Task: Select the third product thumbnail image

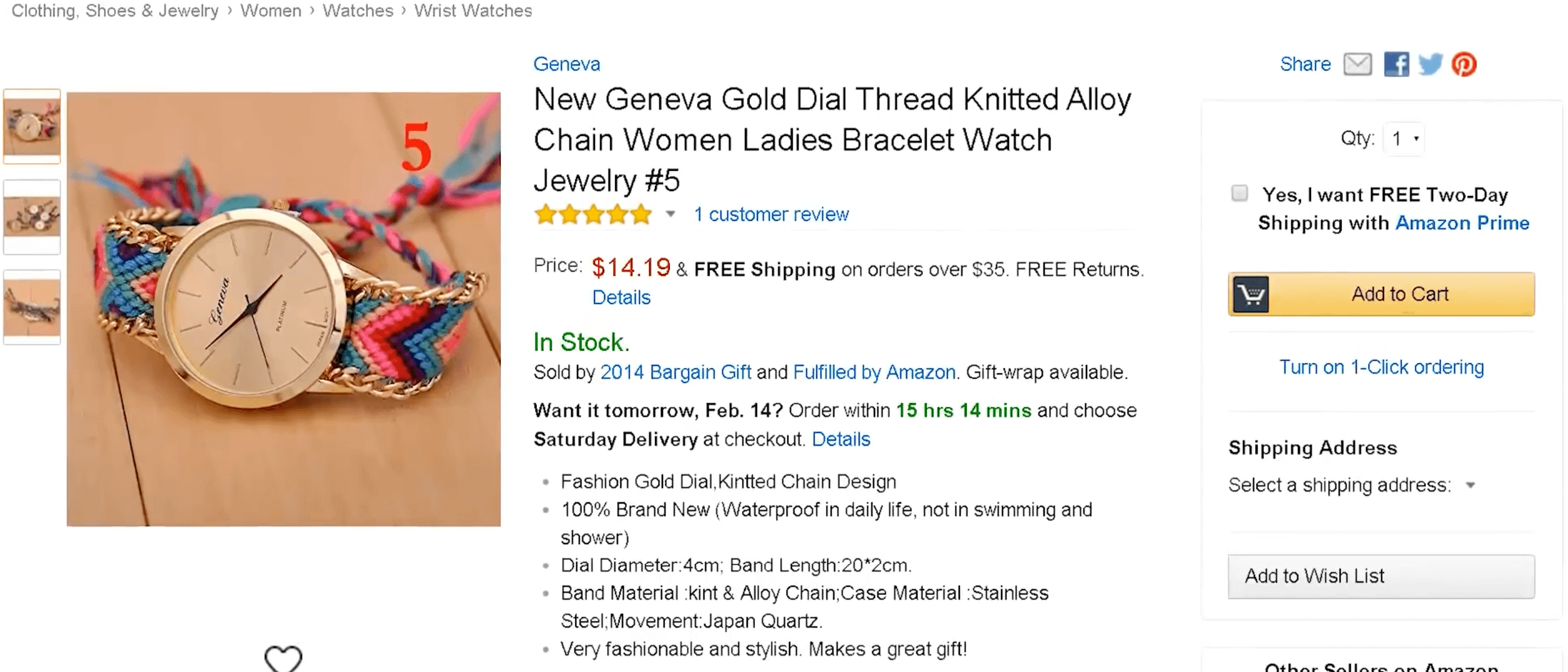Action: click(x=32, y=307)
